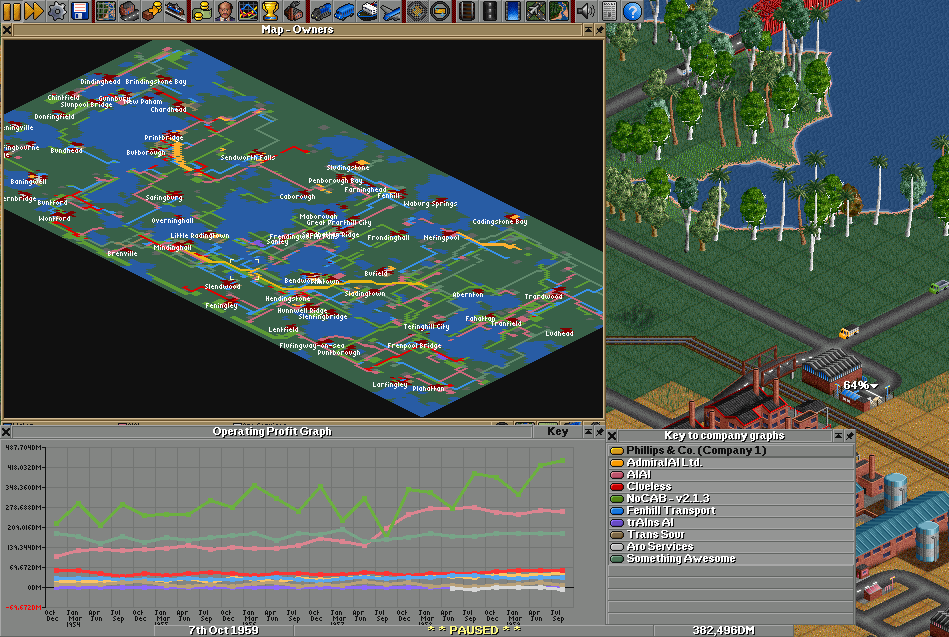
Task: Toggle Aro Services in graph key
Action: point(731,547)
